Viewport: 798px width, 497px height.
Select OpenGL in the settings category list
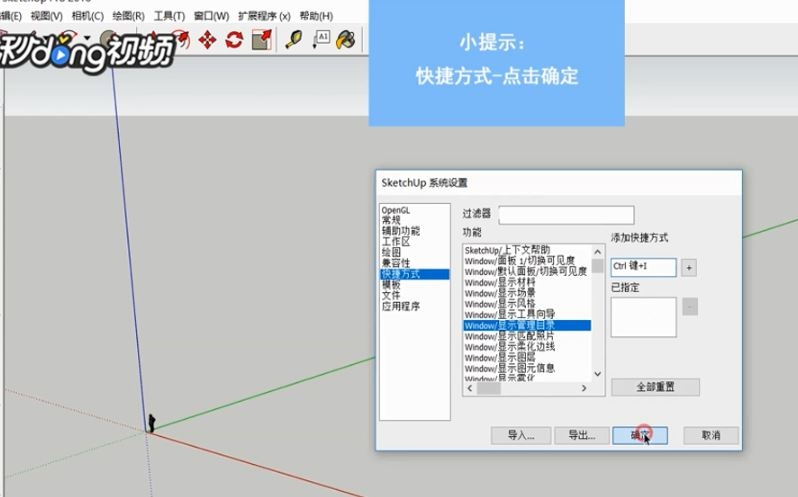(x=395, y=210)
